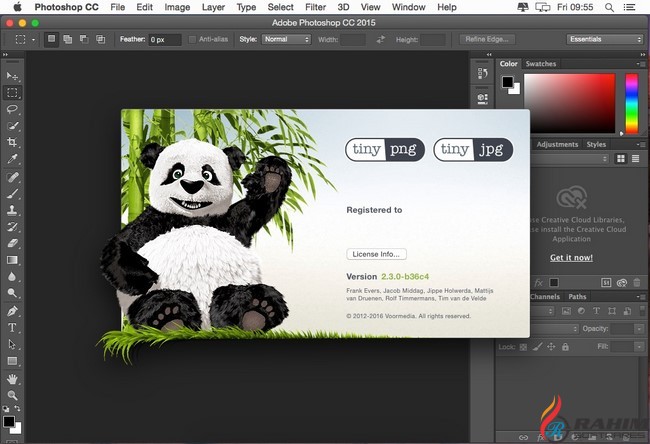The image size is (650, 444).
Task: Toggle lock transparent pixels
Action: 523,347
